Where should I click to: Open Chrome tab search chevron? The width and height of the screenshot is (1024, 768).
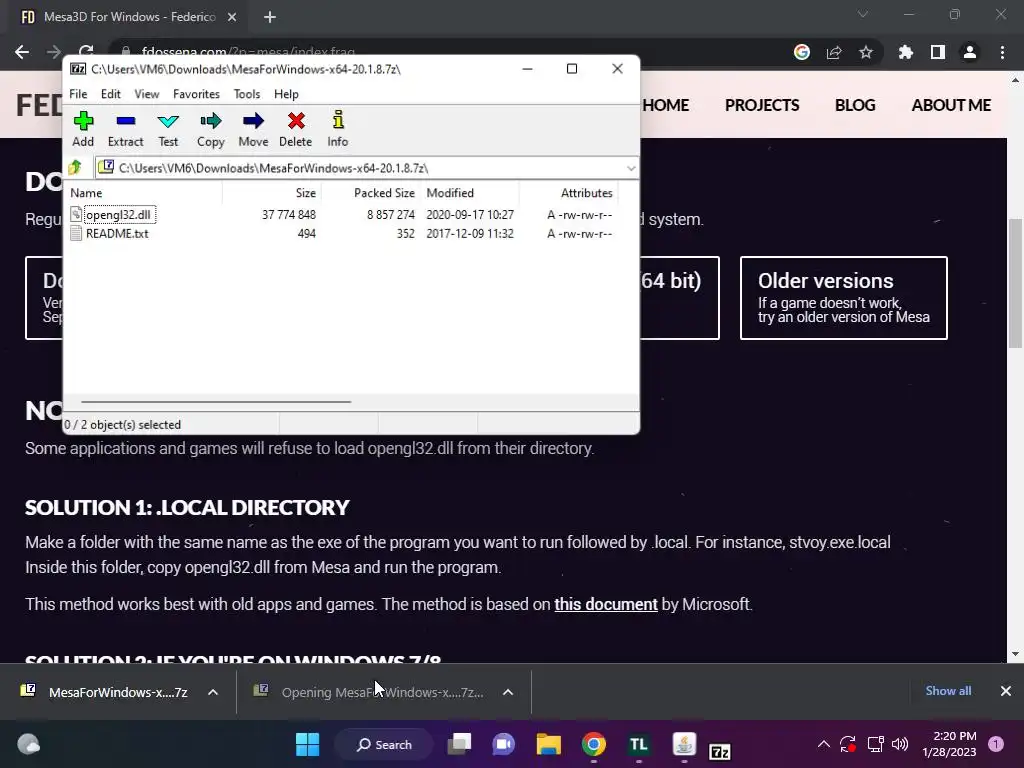863,14
